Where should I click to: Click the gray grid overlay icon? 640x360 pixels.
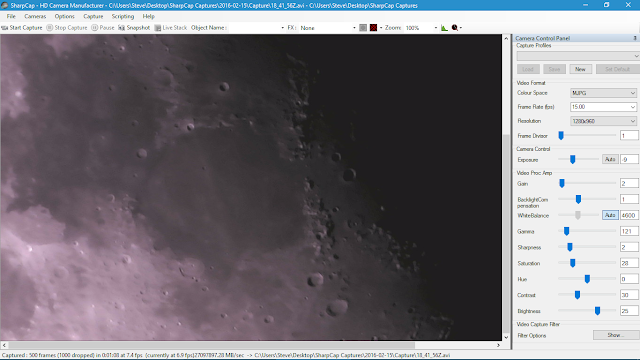(363, 28)
